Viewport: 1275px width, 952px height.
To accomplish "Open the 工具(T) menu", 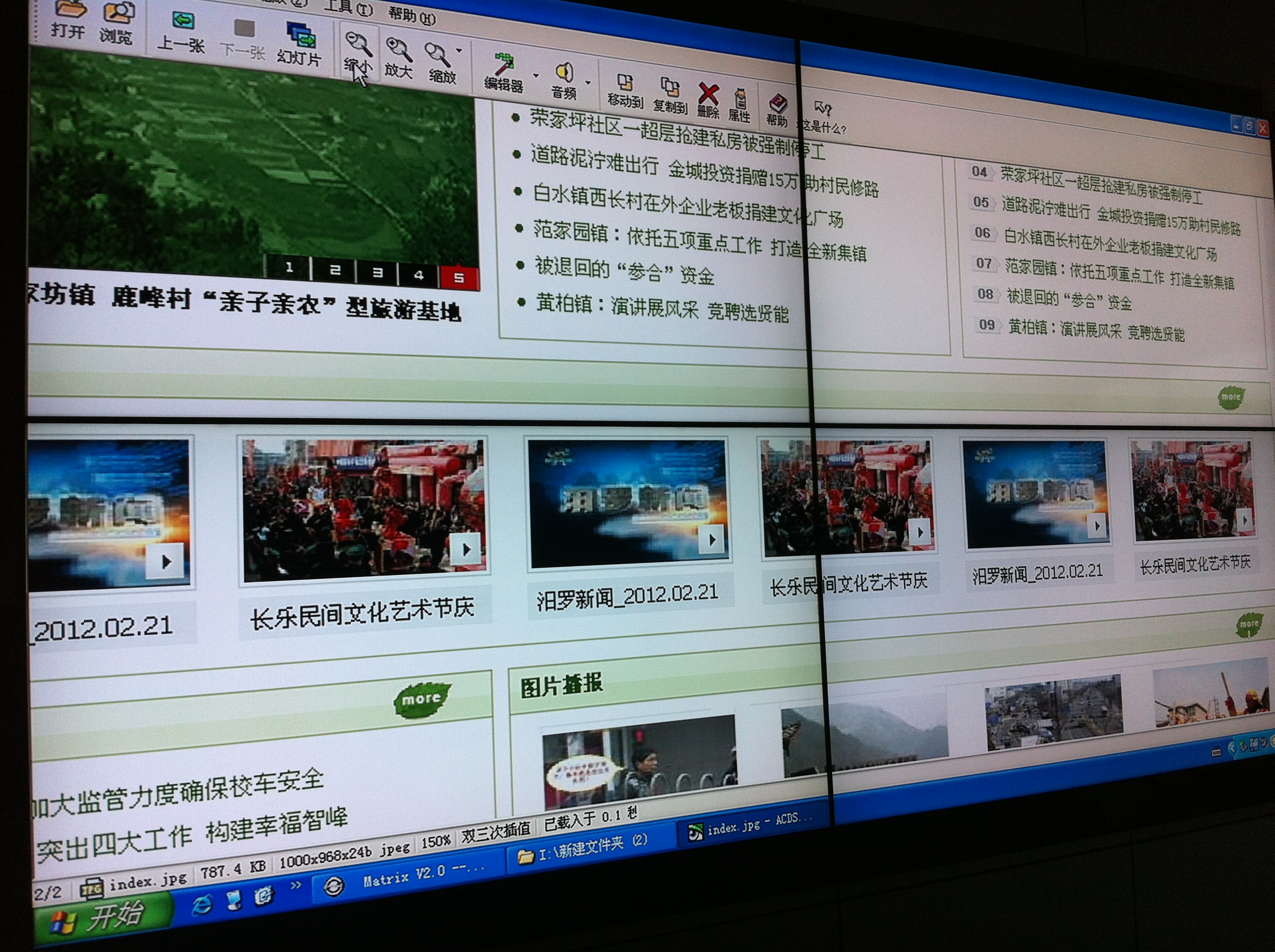I will coord(349,7).
